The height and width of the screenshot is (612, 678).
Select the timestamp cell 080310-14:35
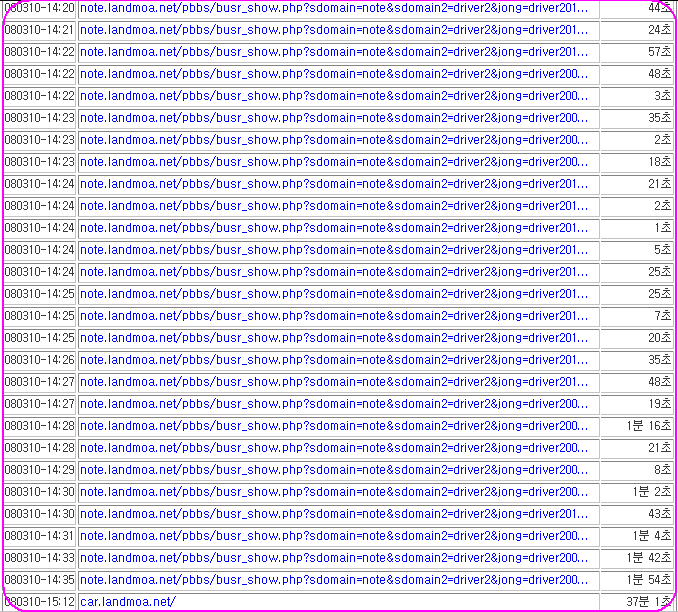click(40, 580)
